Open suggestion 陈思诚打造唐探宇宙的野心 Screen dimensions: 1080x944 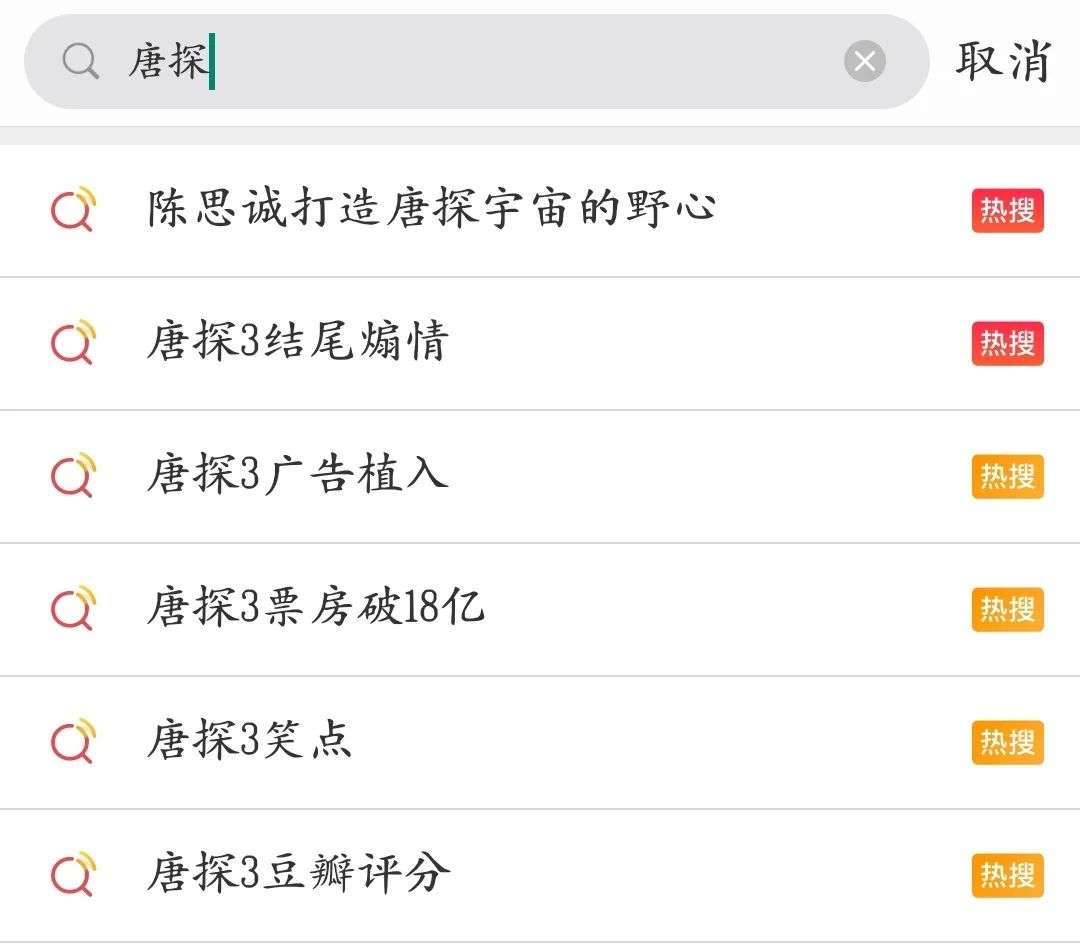[431, 209]
